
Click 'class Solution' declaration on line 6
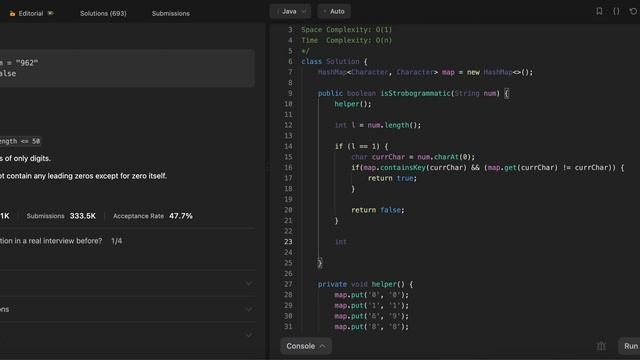(330, 61)
